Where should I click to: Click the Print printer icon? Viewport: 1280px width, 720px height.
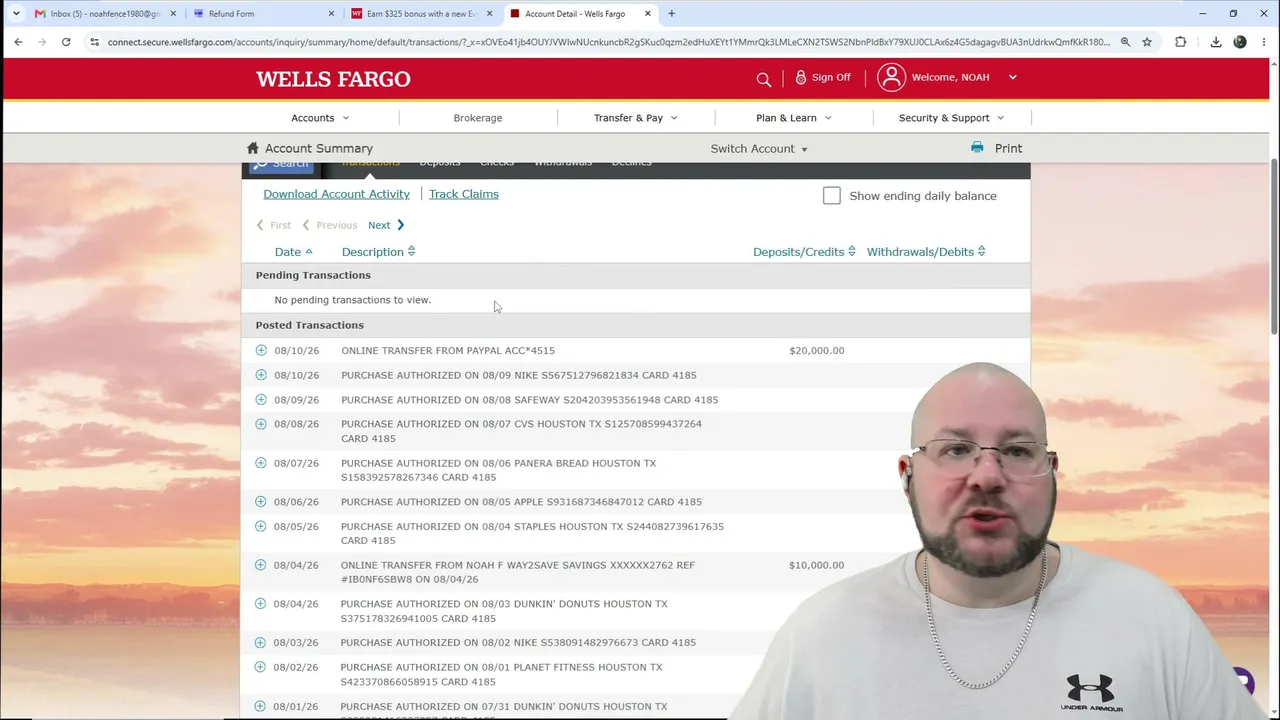tap(977, 148)
